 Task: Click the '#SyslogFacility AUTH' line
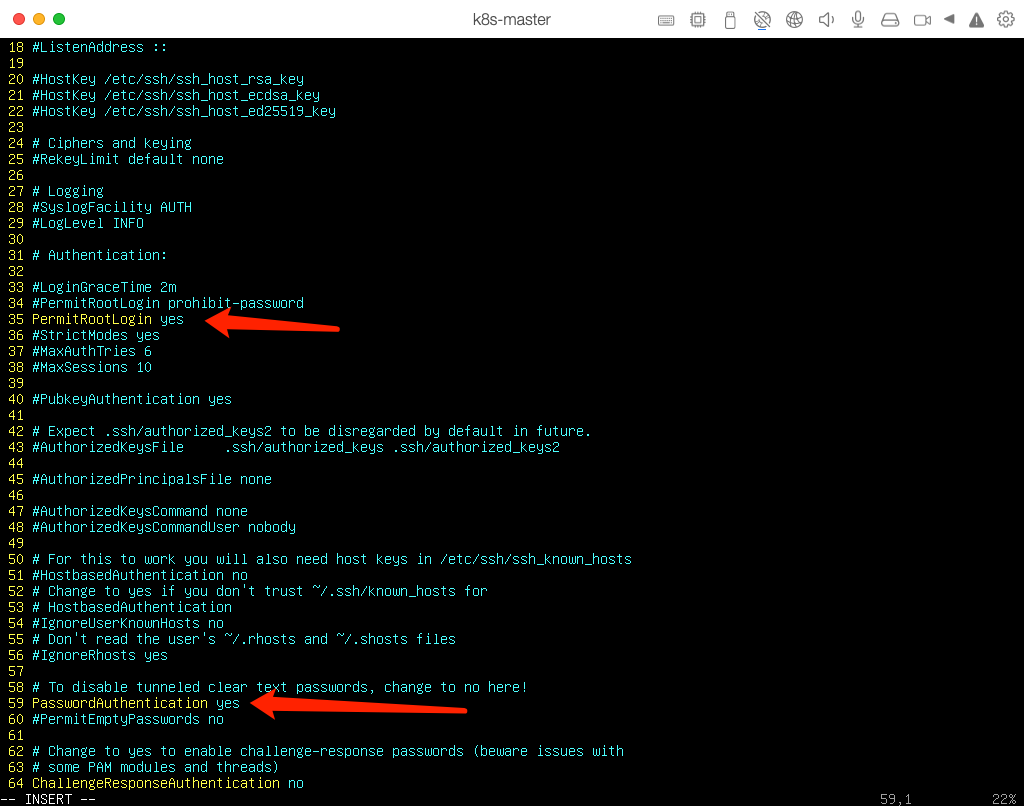point(112,207)
